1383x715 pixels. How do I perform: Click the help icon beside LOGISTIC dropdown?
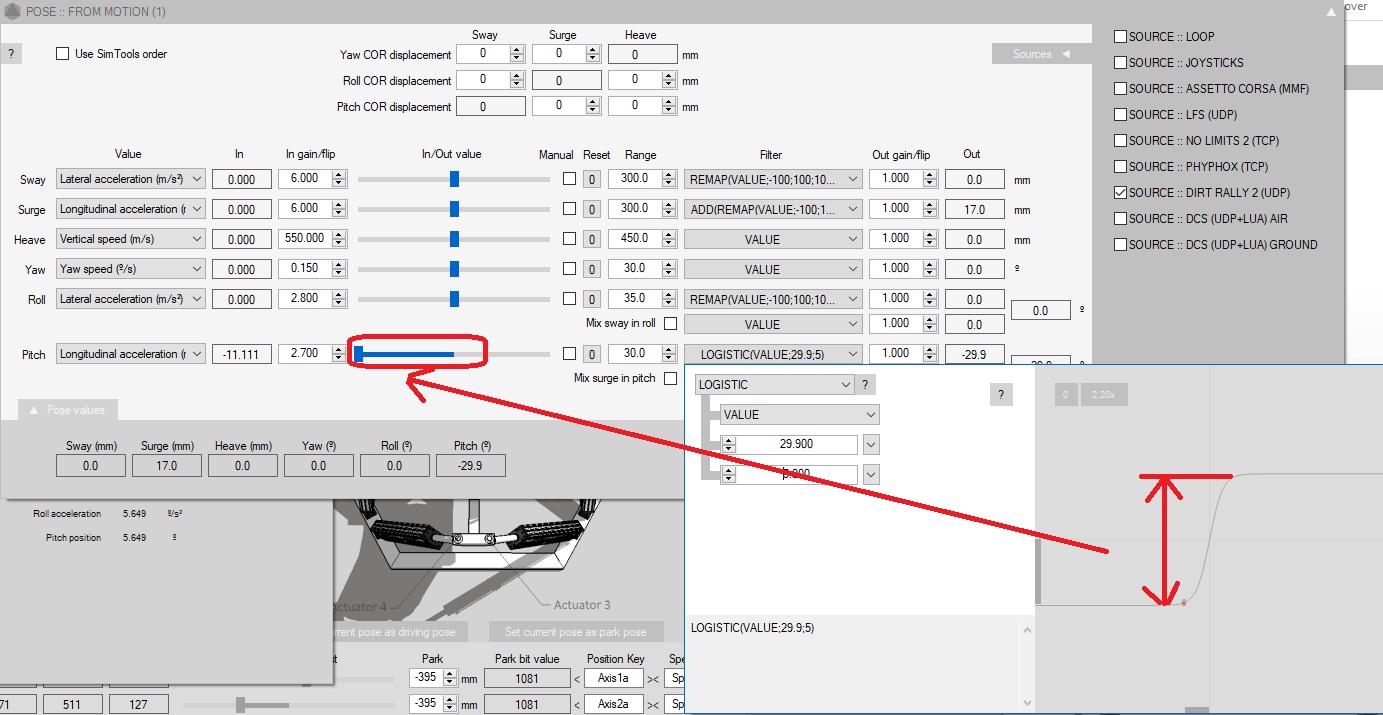[x=865, y=385]
